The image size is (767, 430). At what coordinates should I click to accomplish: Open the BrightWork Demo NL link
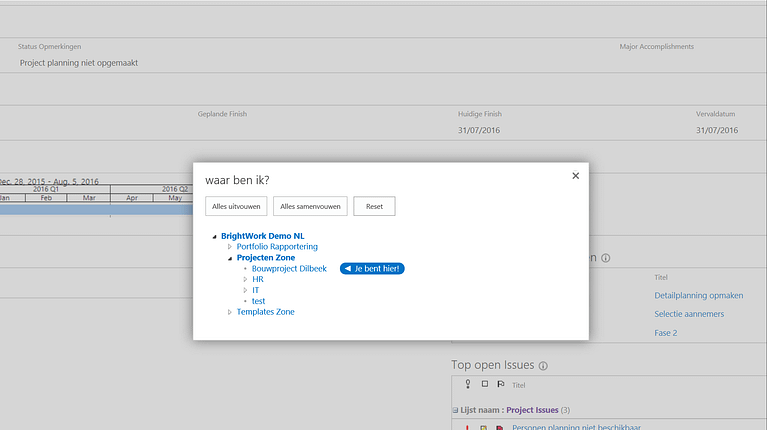tap(263, 236)
